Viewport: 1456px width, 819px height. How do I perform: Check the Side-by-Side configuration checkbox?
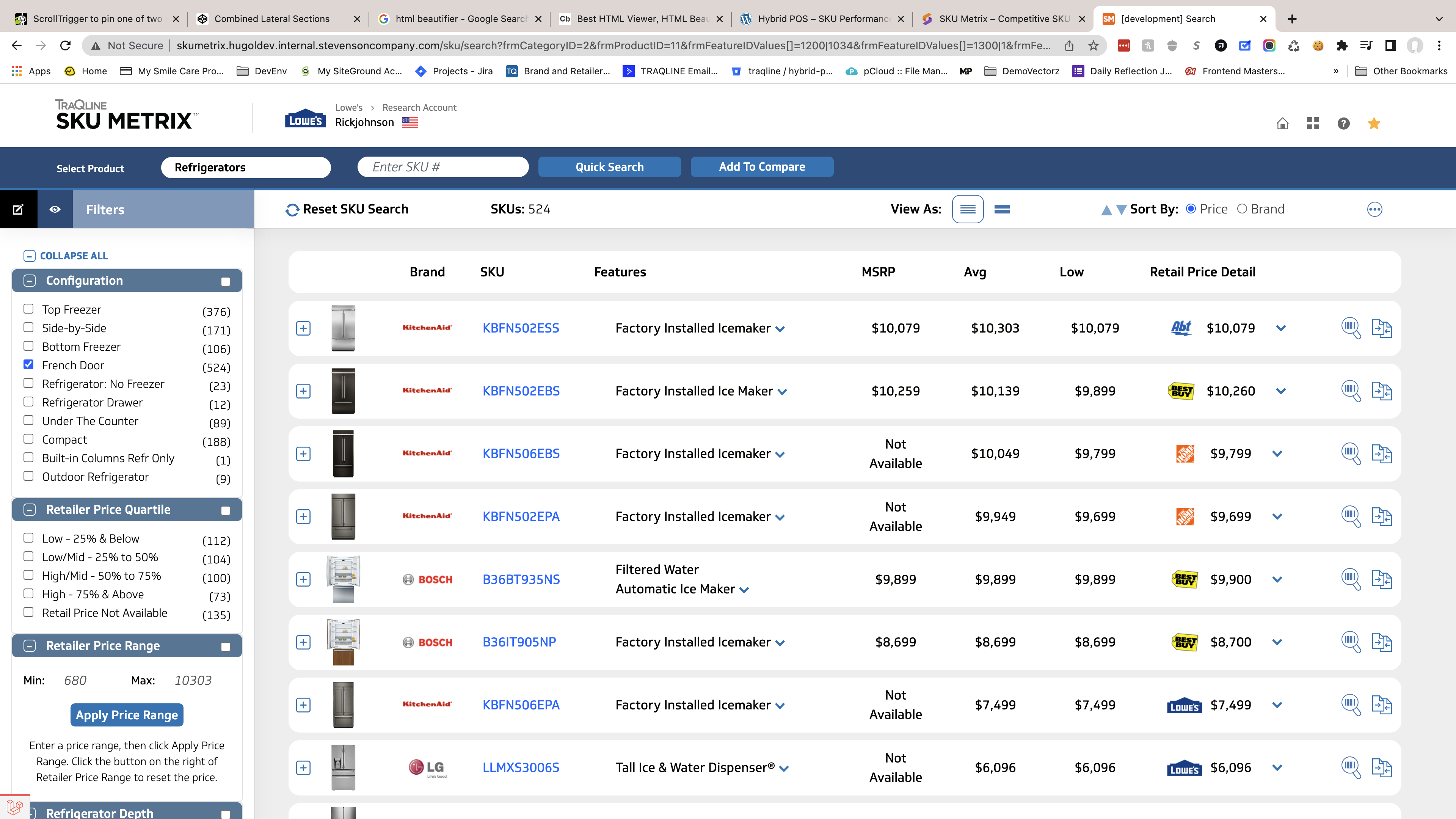coord(28,327)
